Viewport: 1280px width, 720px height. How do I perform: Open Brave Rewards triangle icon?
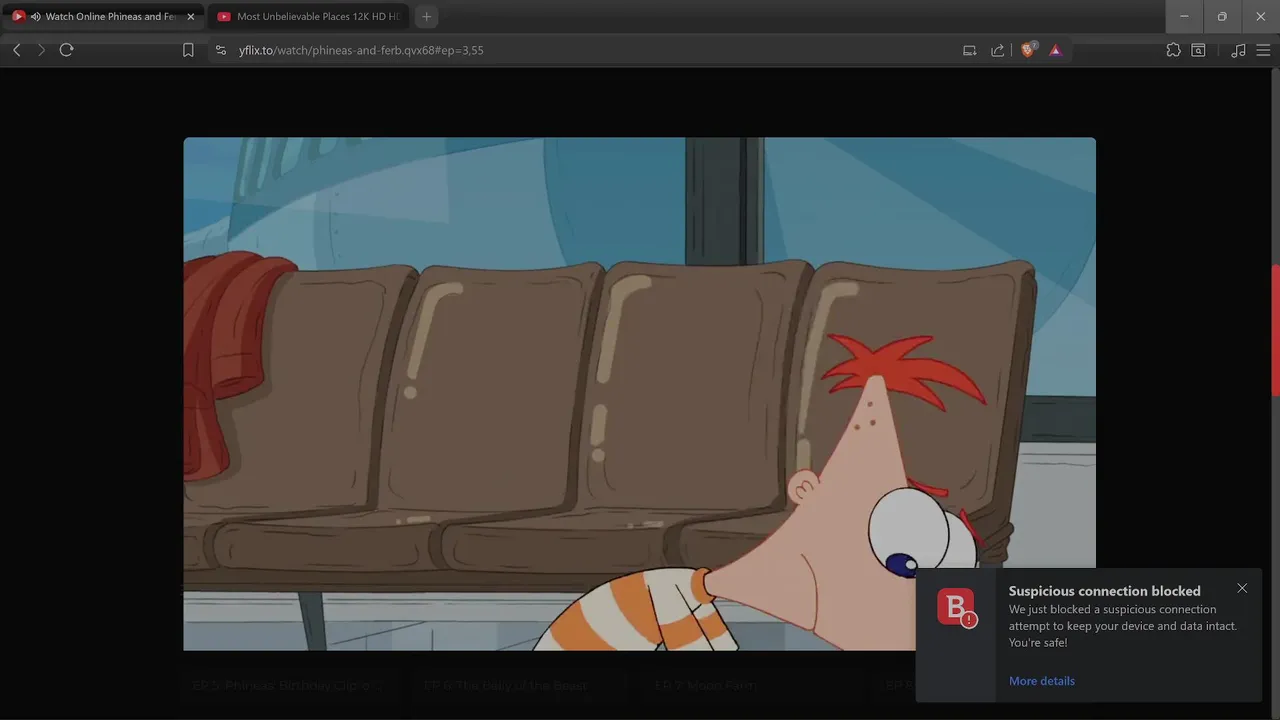pyautogui.click(x=1055, y=50)
